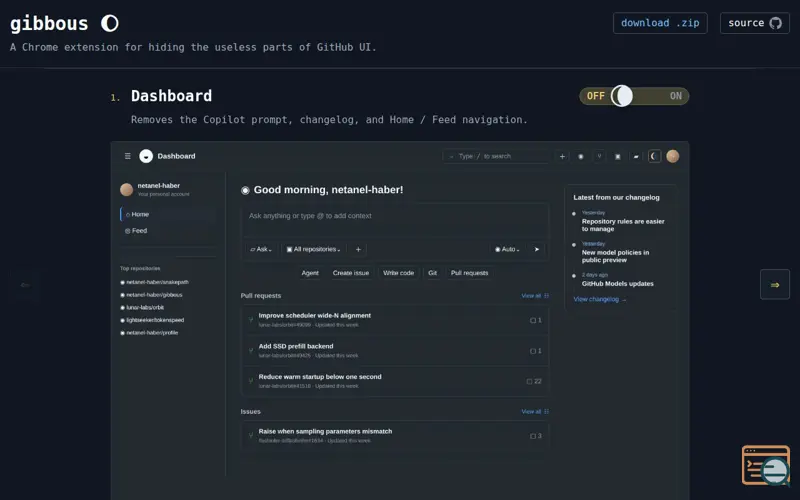Open the user avatar menu in header
This screenshot has height=500, width=800.
(x=672, y=156)
